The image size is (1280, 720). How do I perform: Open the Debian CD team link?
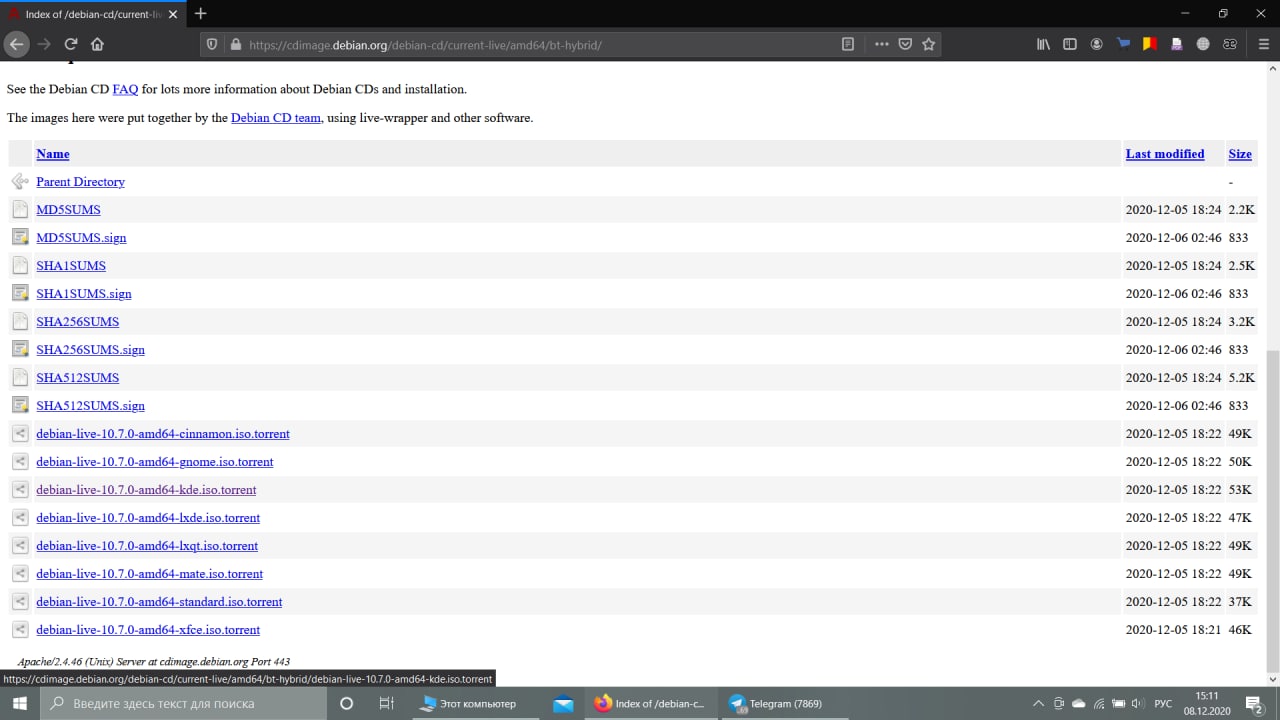pos(276,118)
